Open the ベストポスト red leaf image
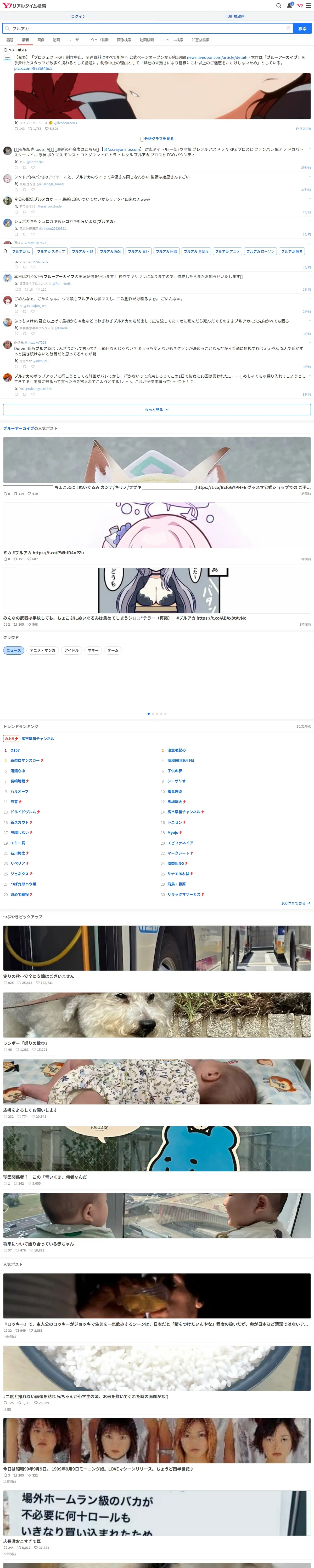 [162, 96]
